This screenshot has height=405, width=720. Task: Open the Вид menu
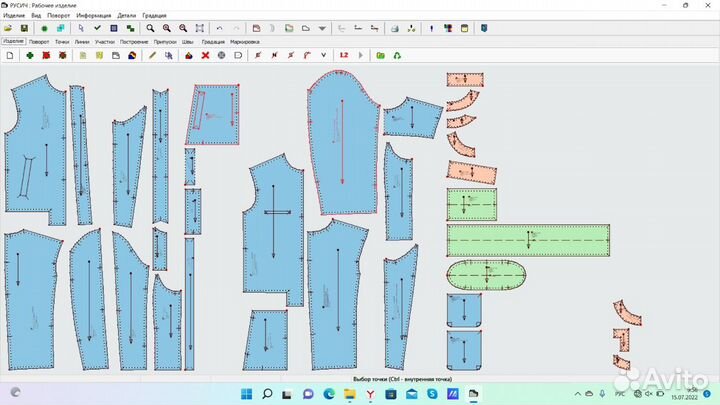click(x=36, y=16)
